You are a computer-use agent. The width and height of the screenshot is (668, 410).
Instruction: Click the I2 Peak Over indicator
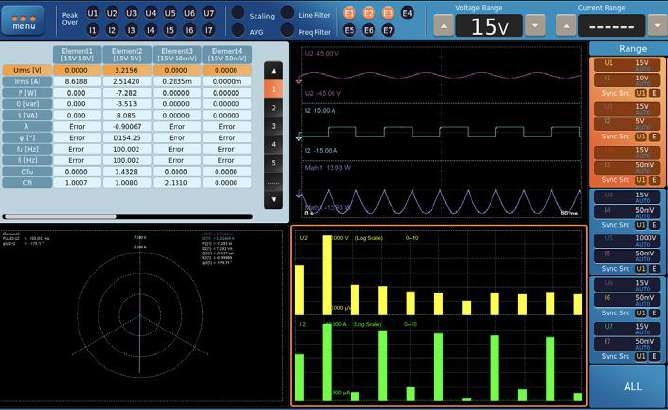pos(112,30)
